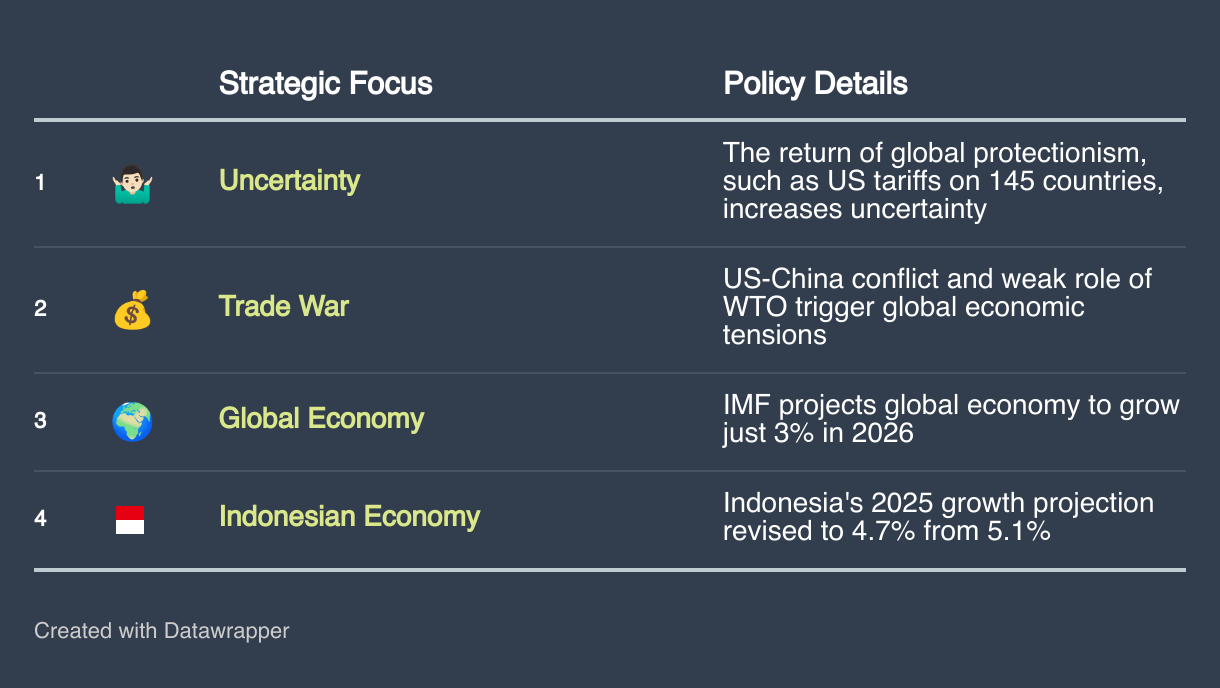Click the Global Economy label
Viewport: 1220px width, 688px height.
321,418
